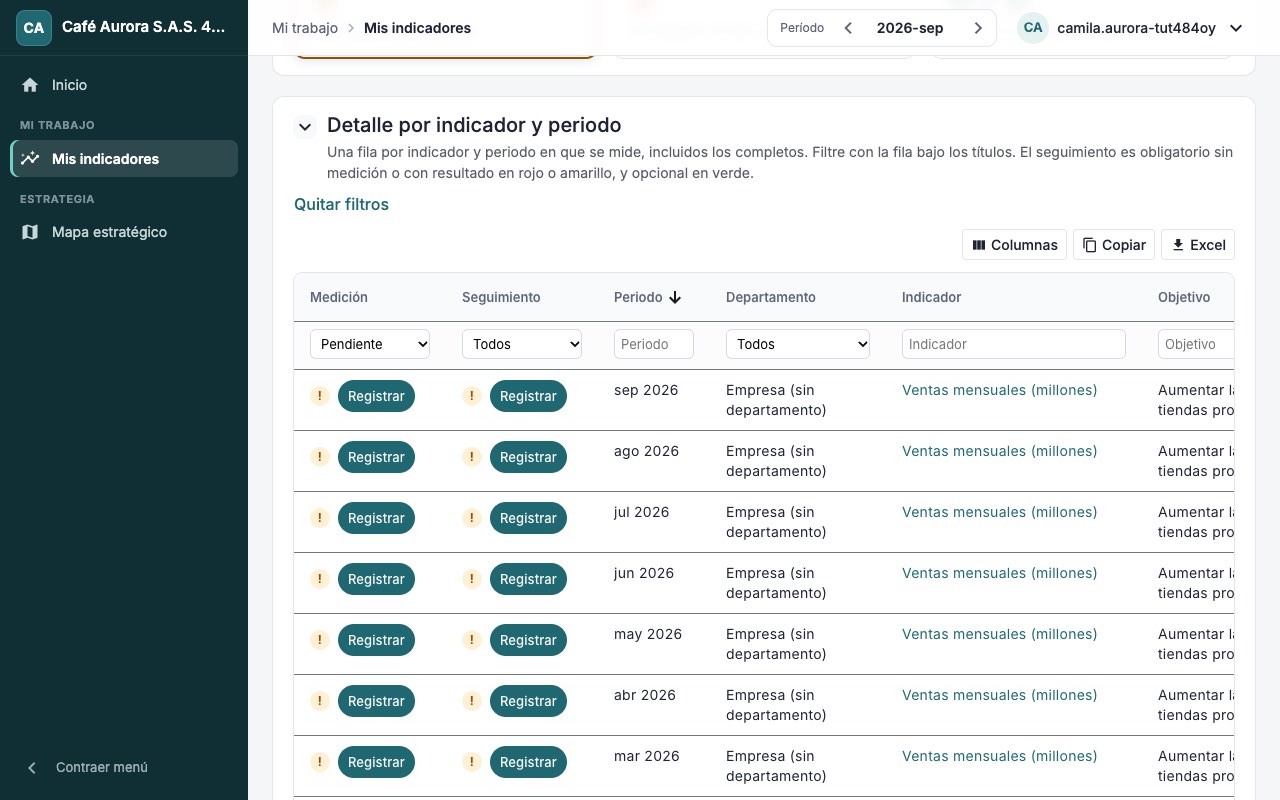The width and height of the screenshot is (1280, 800).
Task: Click the Café Aurora CA logo badge
Action: click(x=34, y=28)
